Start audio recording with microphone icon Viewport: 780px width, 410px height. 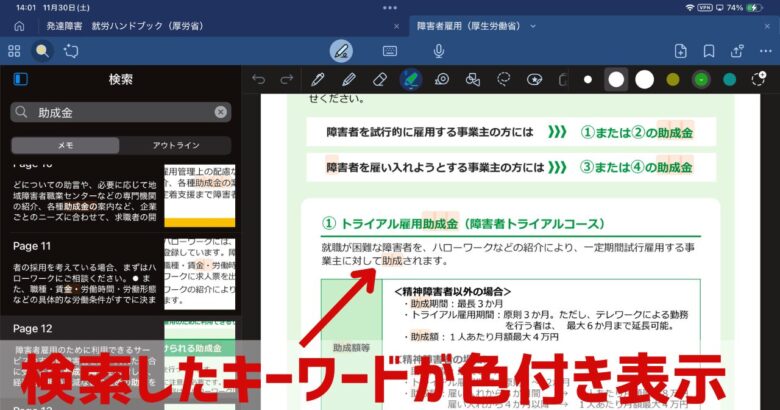(x=439, y=51)
